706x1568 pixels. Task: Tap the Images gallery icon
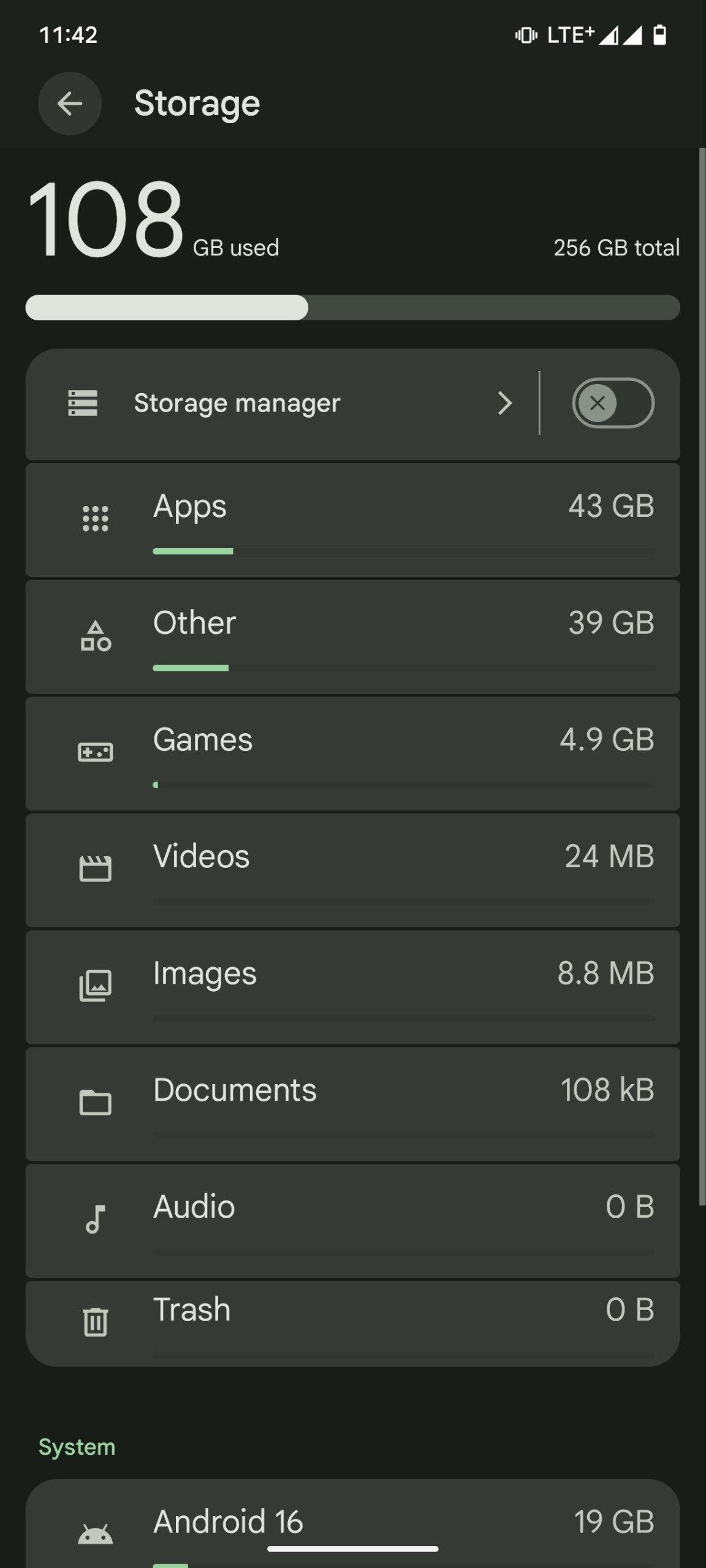click(x=96, y=986)
